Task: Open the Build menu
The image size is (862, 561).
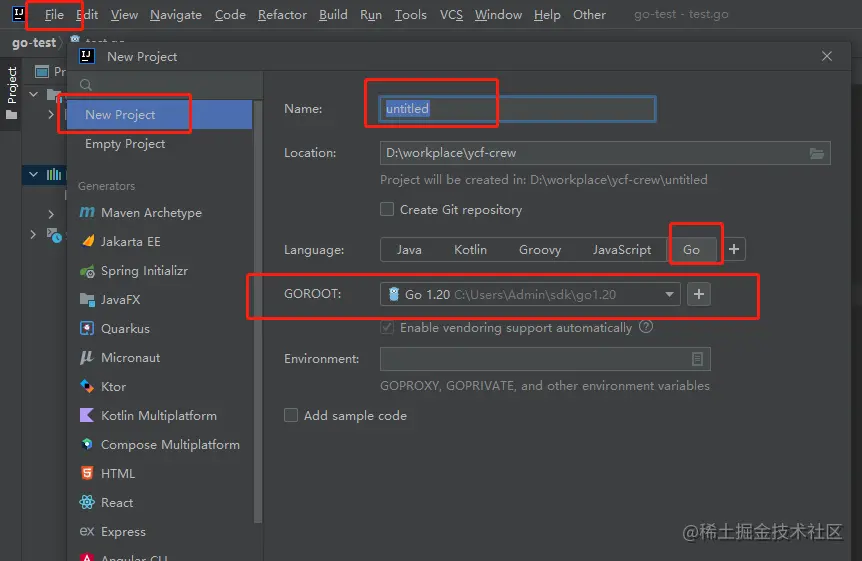Action: pos(333,15)
